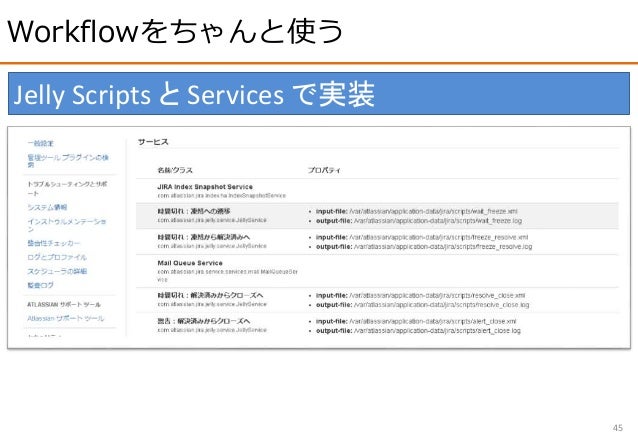Select the 時間切れ：凍結から解決済みへ service name
638x442 pixels.
click(204, 237)
